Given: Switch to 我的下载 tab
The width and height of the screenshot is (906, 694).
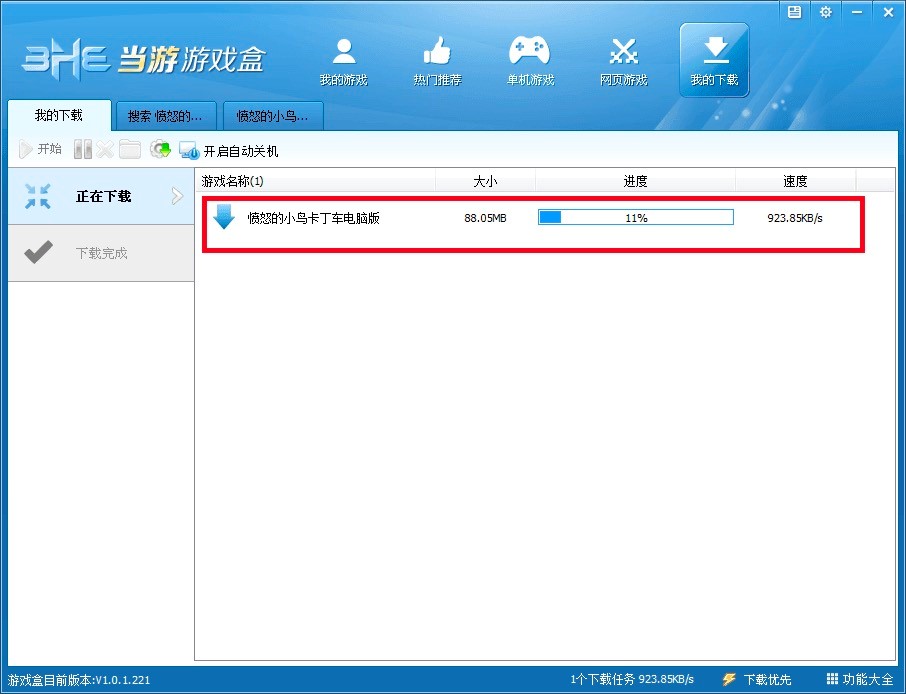Looking at the screenshot, I should (x=59, y=116).
